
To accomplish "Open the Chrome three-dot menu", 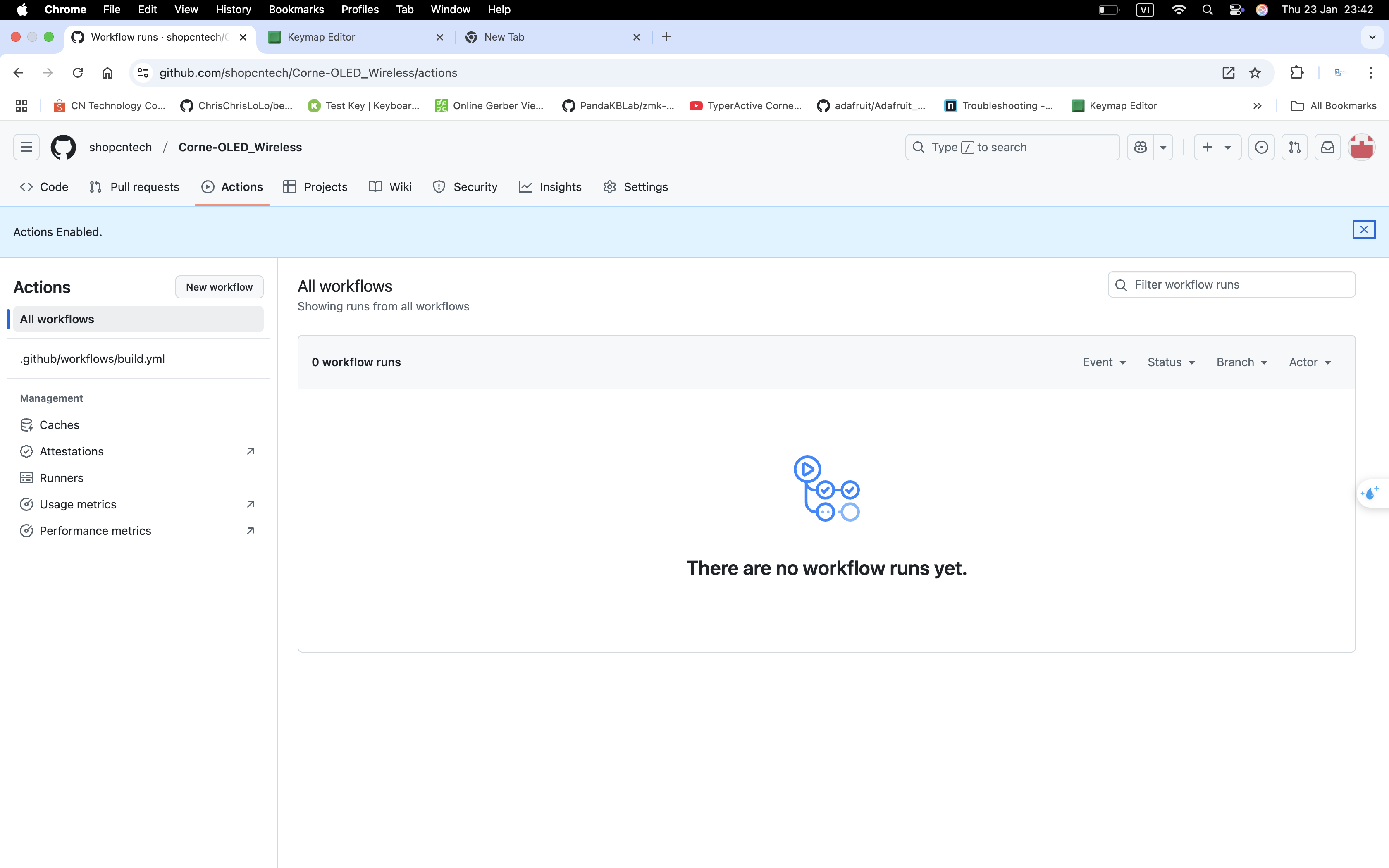I will 1371,72.
